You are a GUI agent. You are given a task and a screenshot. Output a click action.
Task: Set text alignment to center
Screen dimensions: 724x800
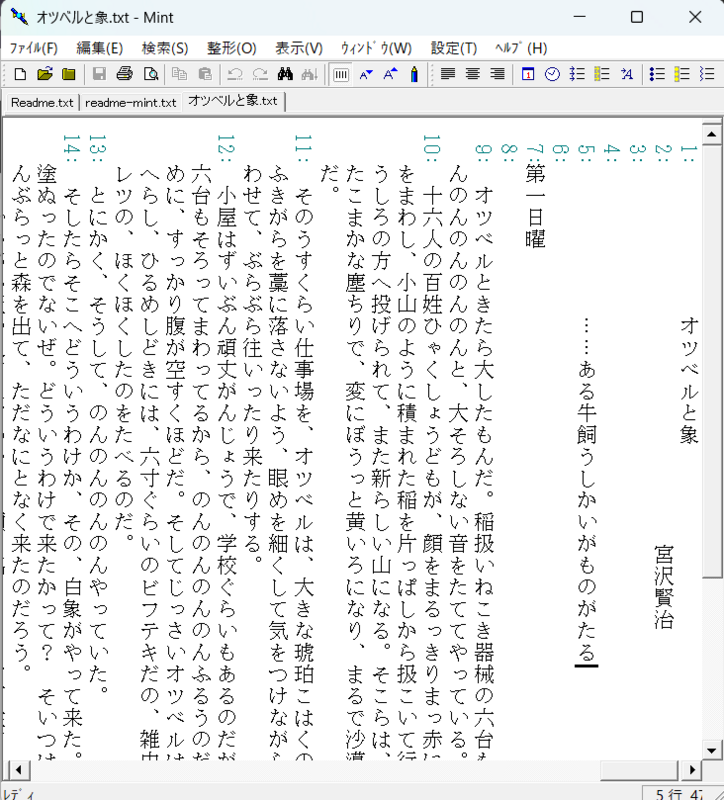click(472, 74)
